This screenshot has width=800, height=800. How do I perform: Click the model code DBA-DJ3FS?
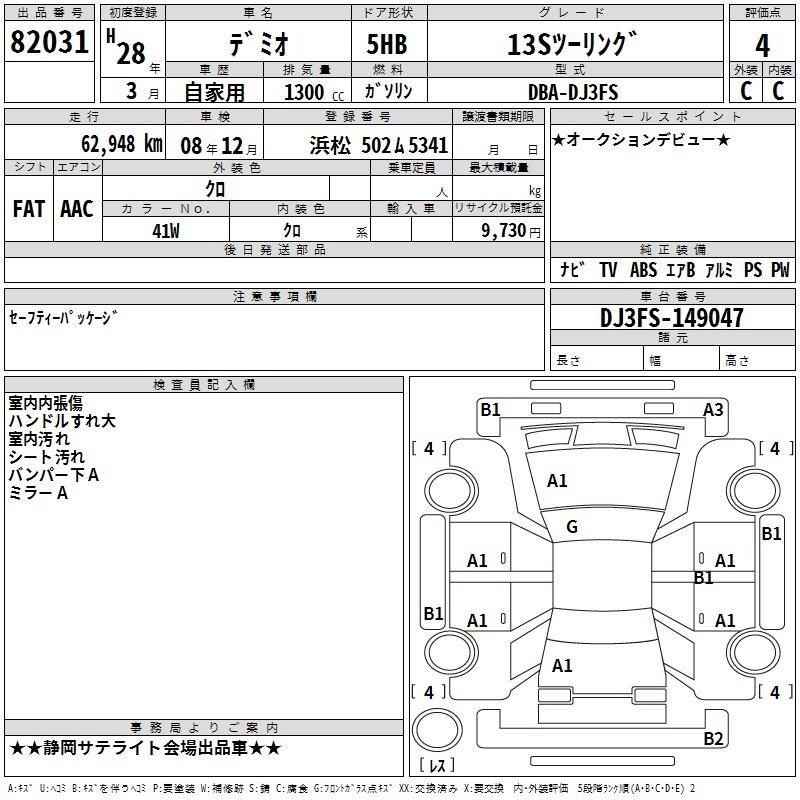point(573,92)
